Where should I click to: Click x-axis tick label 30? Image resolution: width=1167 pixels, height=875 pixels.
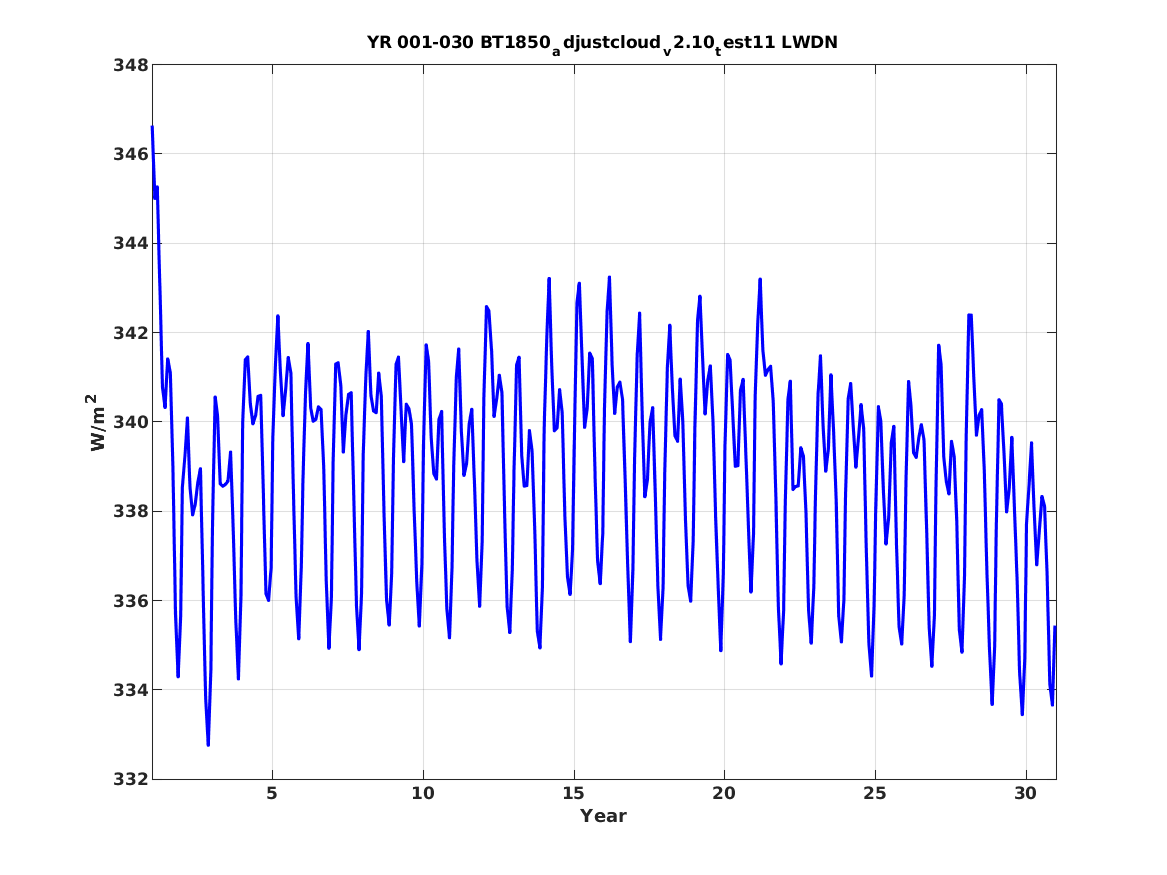pos(1026,794)
